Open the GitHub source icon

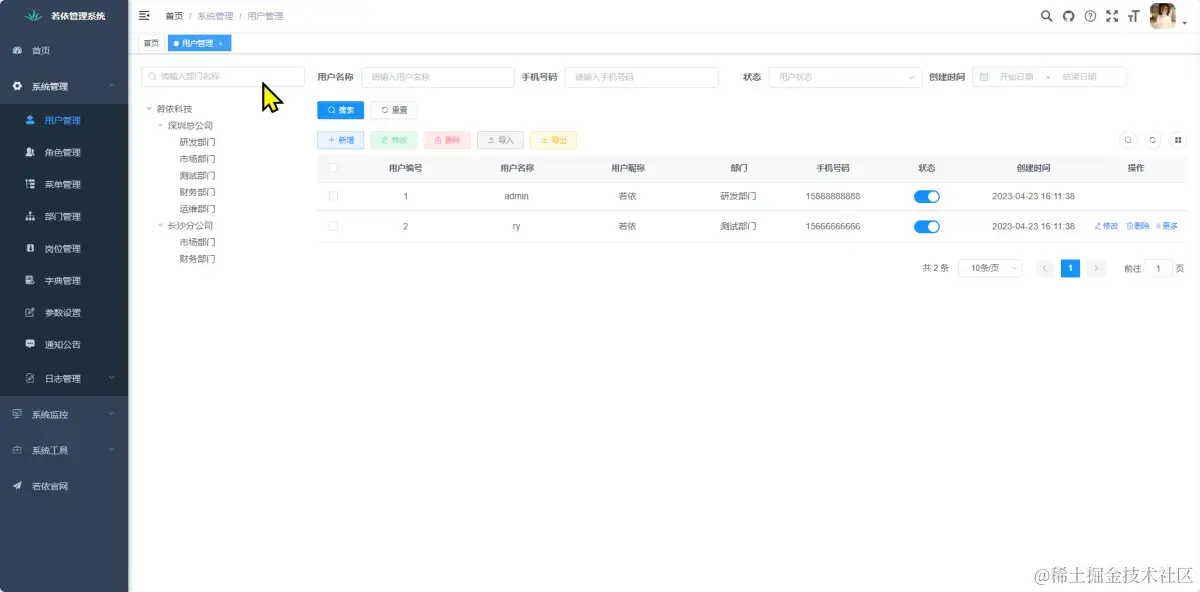(1068, 16)
